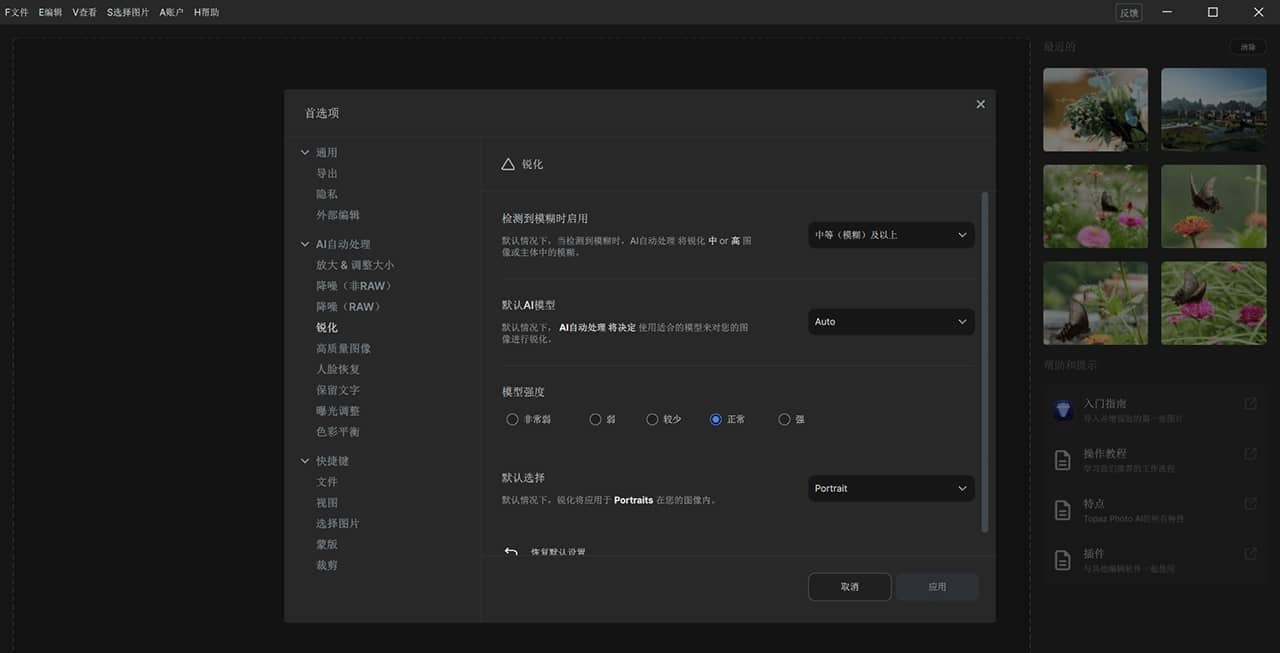Open the recent flower bouquet thumbnail
The width and height of the screenshot is (1280, 653).
click(1095, 110)
